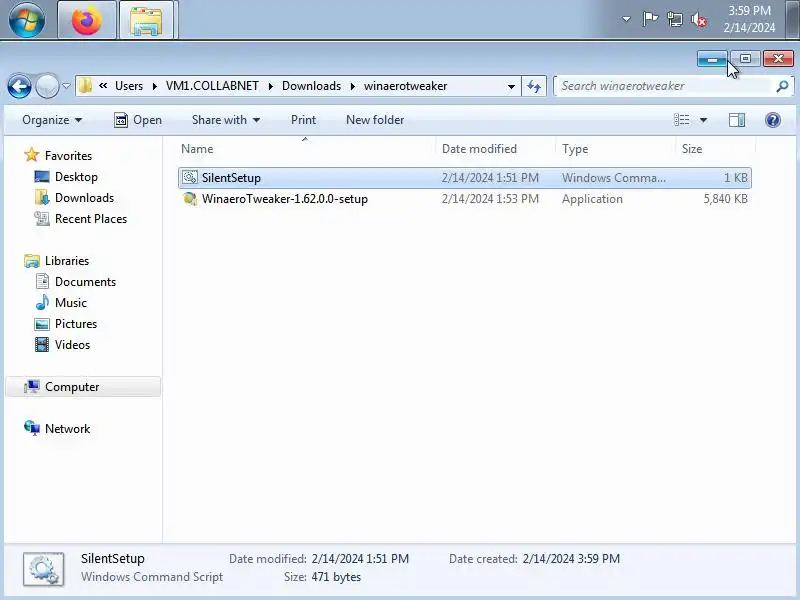The height and width of the screenshot is (600, 800).
Task: Refresh the folder with the refresh button
Action: click(x=534, y=86)
